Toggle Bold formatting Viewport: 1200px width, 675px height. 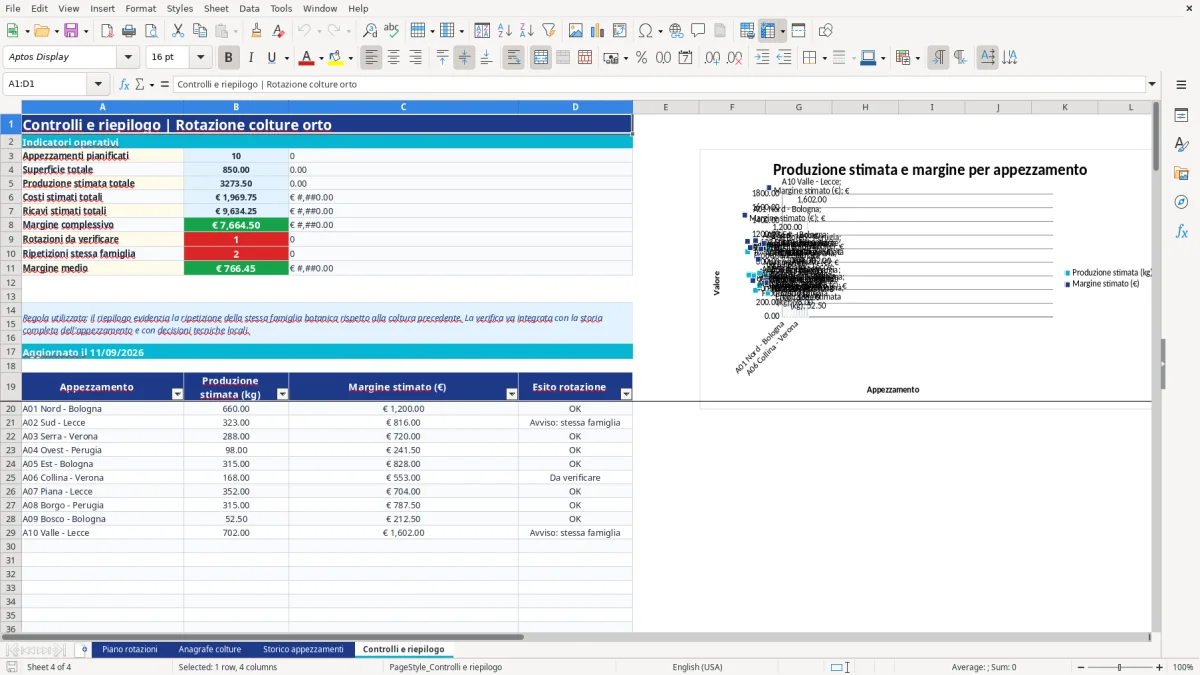(229, 58)
